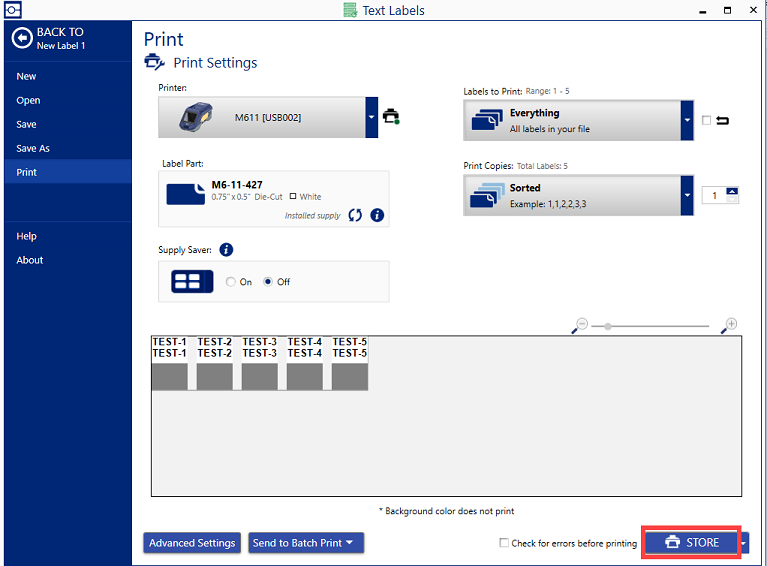The height and width of the screenshot is (566, 767).
Task: Click the zoom out magnifier icon
Action: tap(581, 325)
